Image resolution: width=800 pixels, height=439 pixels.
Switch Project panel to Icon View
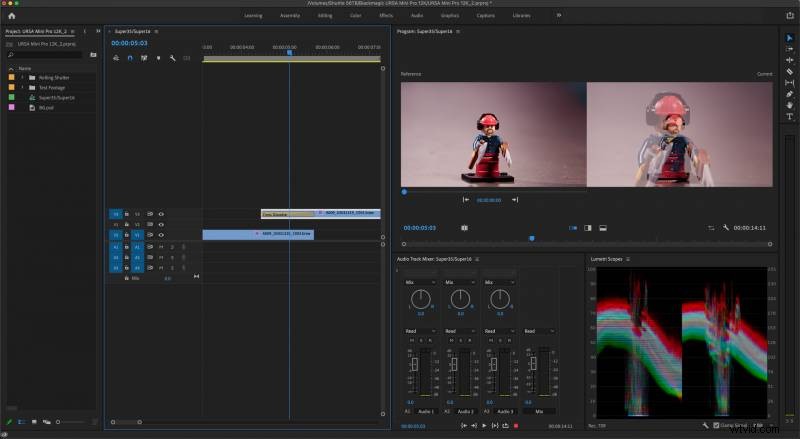tap(34, 422)
